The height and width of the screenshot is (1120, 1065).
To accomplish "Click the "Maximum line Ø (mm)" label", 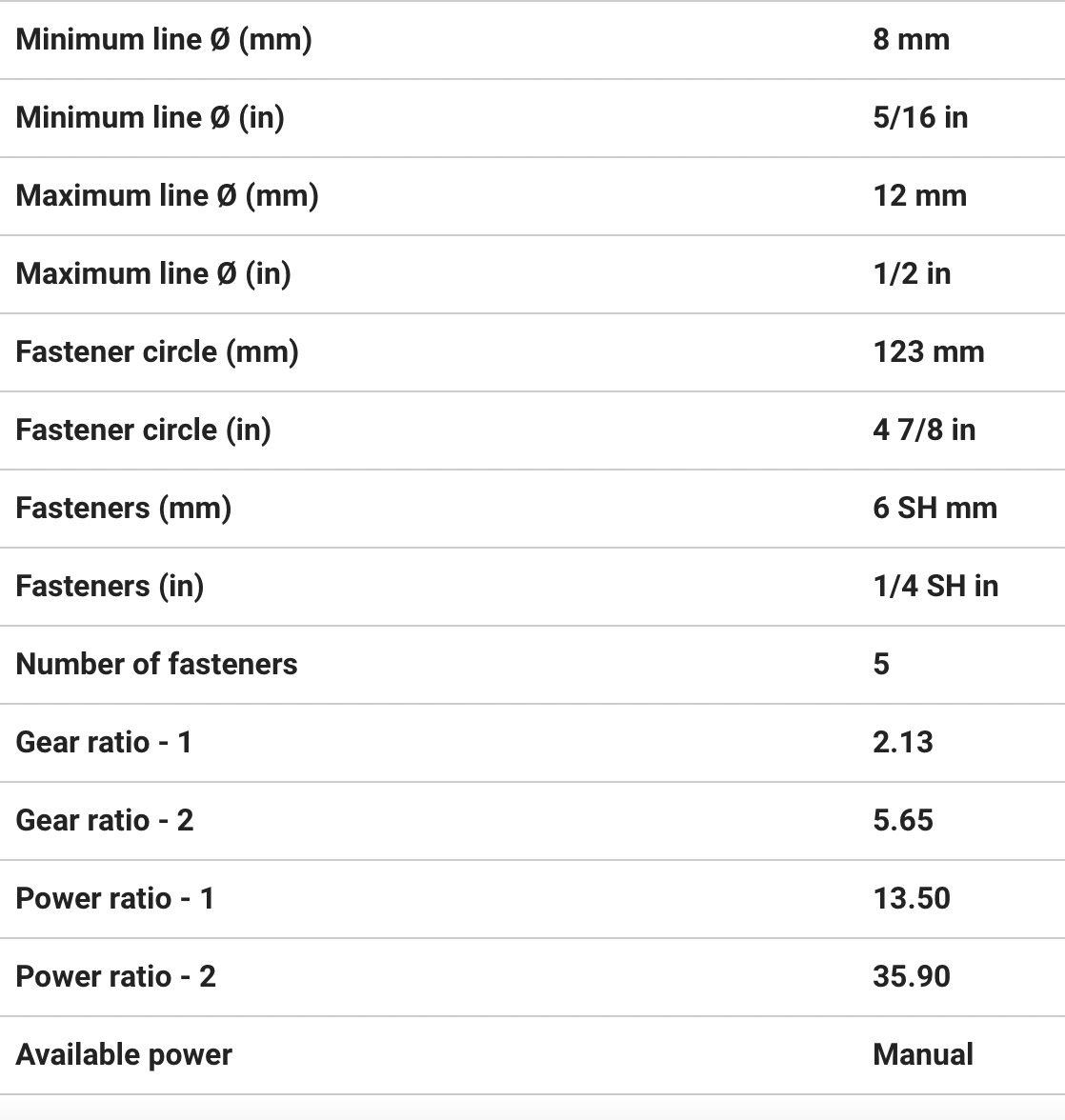I will click(x=167, y=196).
